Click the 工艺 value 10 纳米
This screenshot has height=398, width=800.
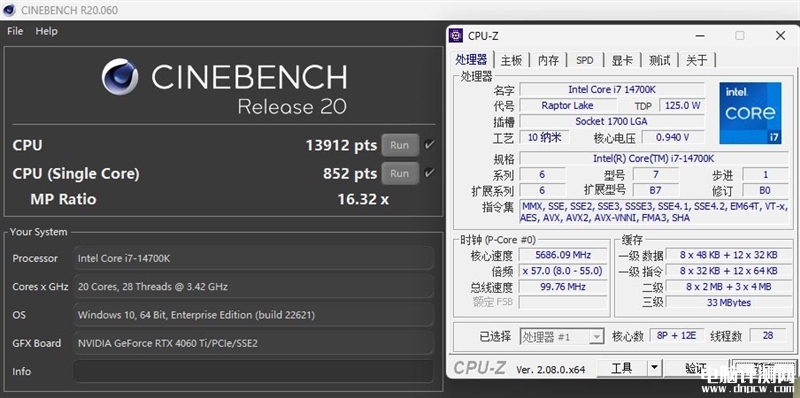pyautogui.click(x=544, y=137)
